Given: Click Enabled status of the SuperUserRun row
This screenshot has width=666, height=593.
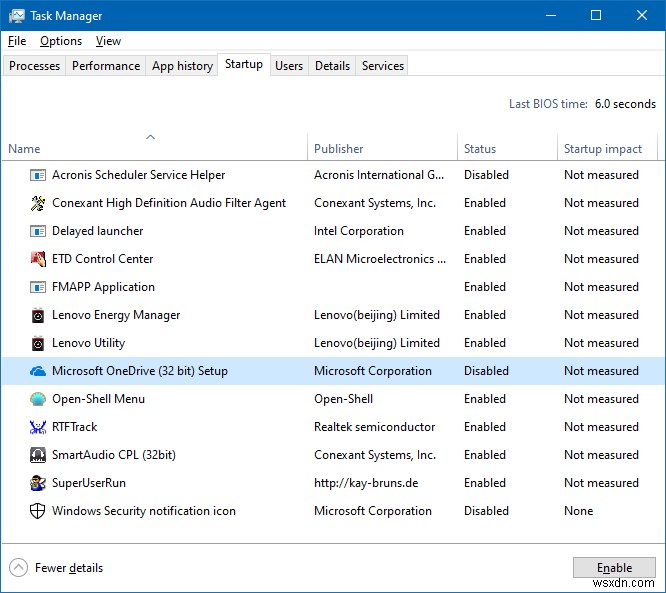Looking at the screenshot, I should click(x=485, y=483).
